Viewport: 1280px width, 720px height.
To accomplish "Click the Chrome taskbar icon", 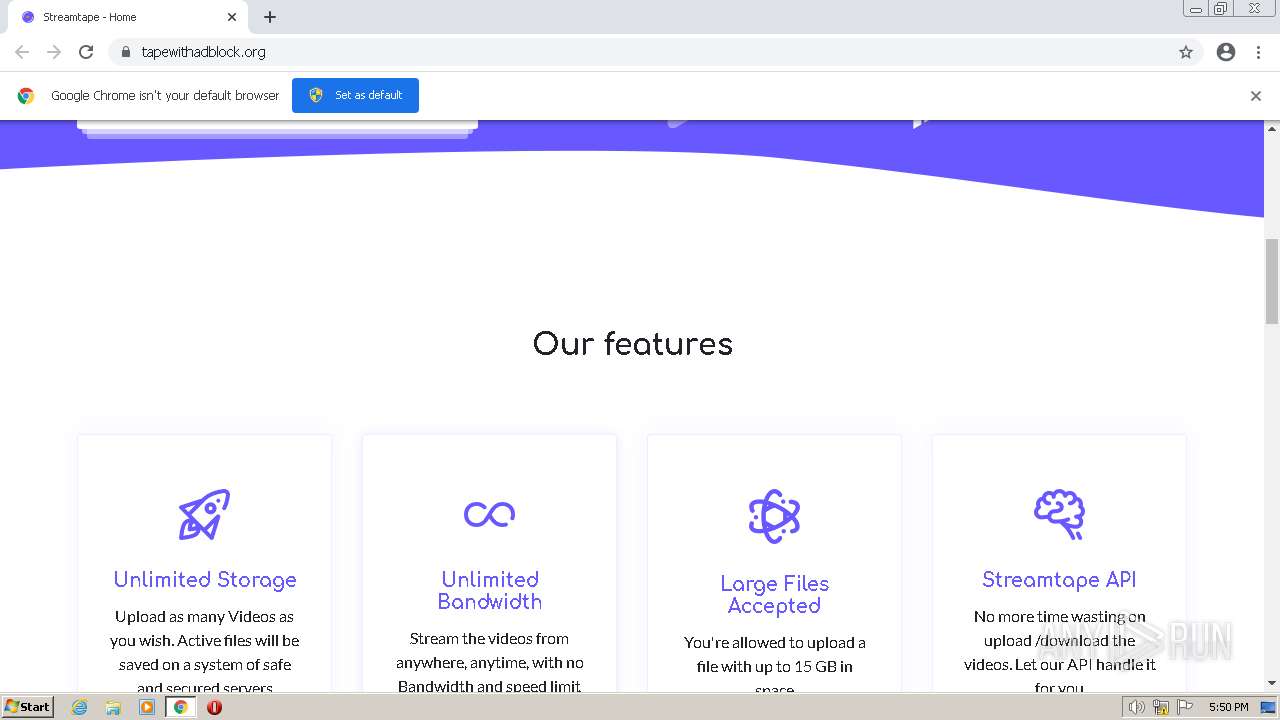I will (x=180, y=707).
